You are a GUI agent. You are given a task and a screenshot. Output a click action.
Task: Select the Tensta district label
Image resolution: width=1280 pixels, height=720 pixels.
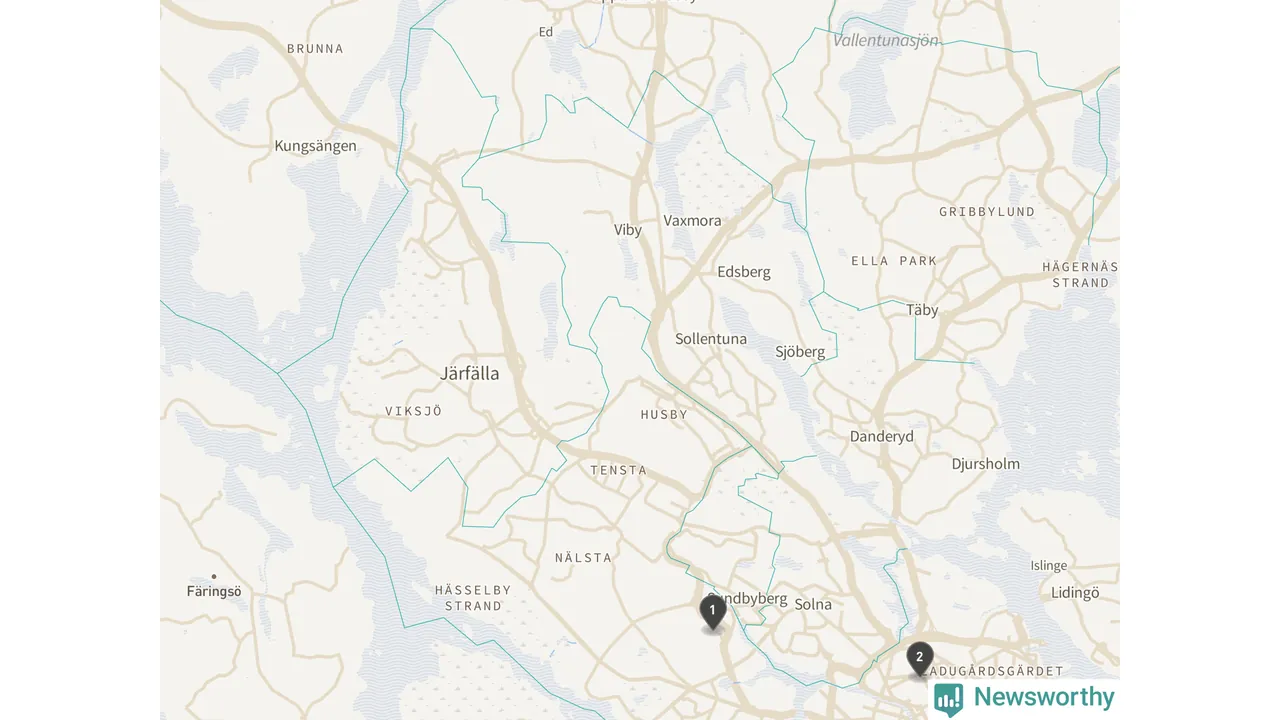coord(618,470)
